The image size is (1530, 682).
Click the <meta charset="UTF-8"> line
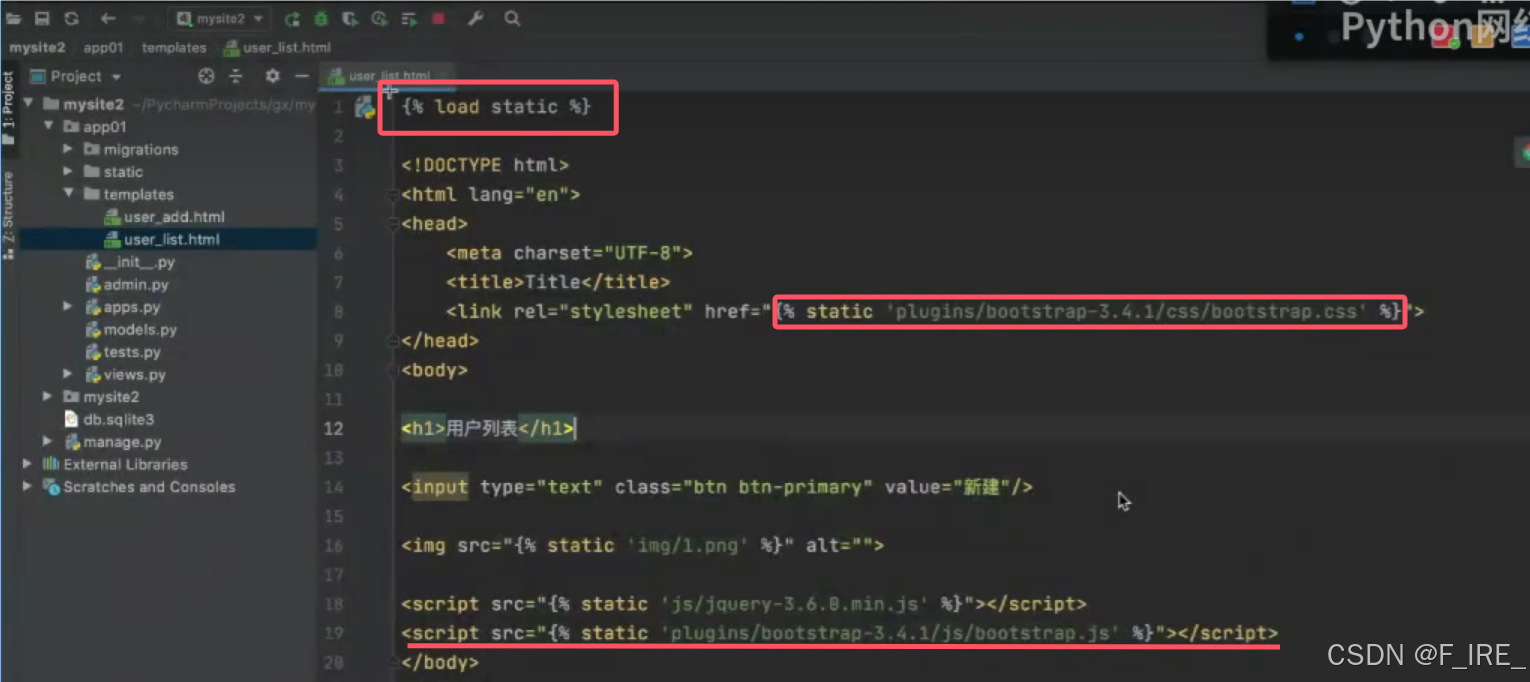(569, 253)
